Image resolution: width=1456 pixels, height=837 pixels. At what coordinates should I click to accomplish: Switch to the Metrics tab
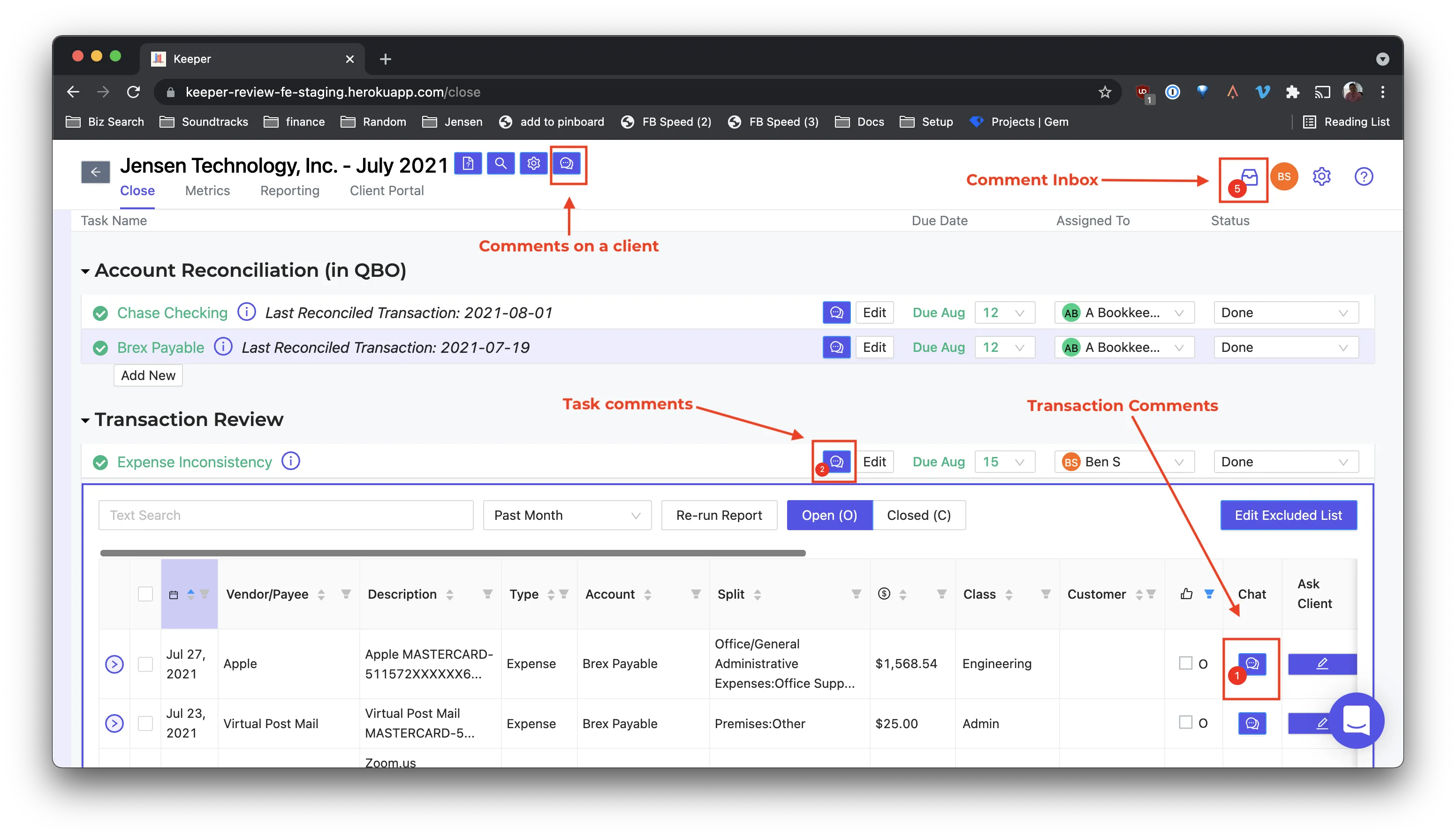(x=207, y=191)
